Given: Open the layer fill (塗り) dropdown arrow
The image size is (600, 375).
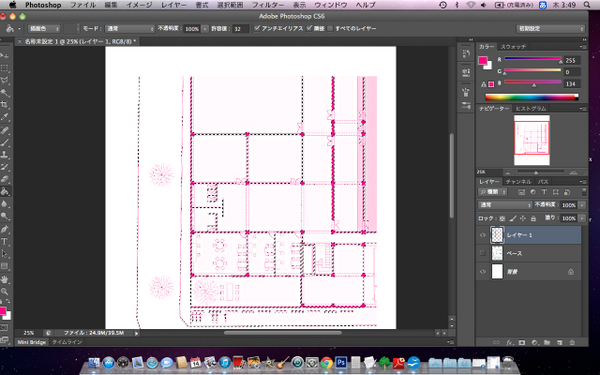Looking at the screenshot, I should (582, 218).
